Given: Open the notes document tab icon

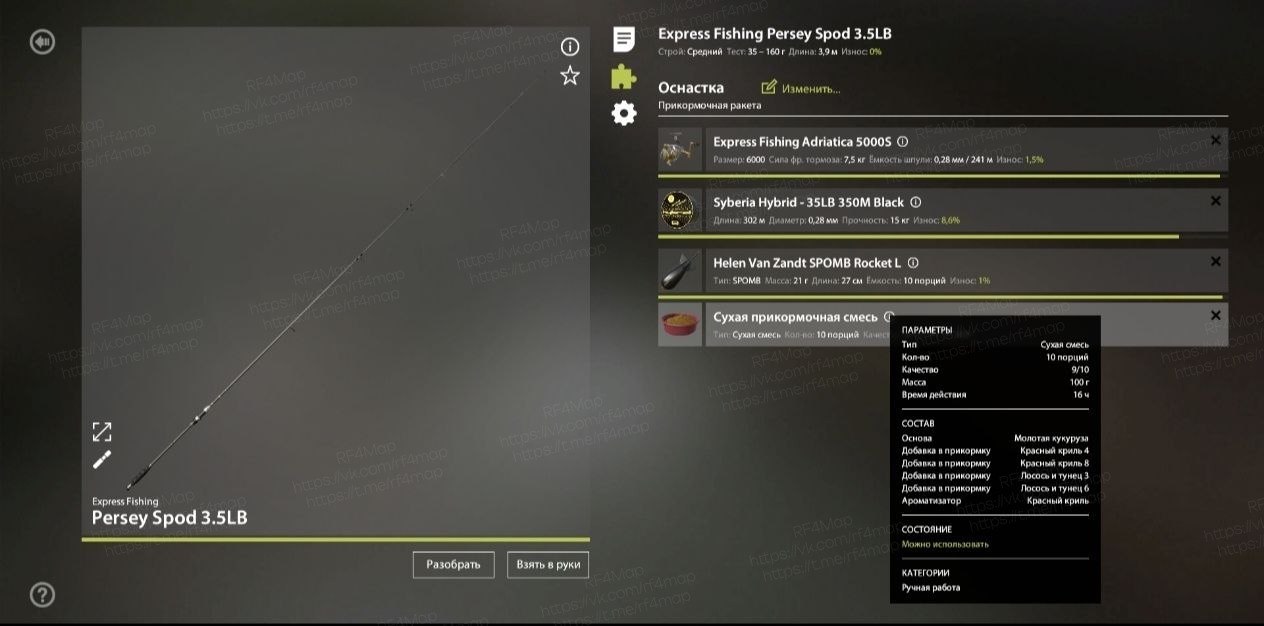Looking at the screenshot, I should [624, 40].
